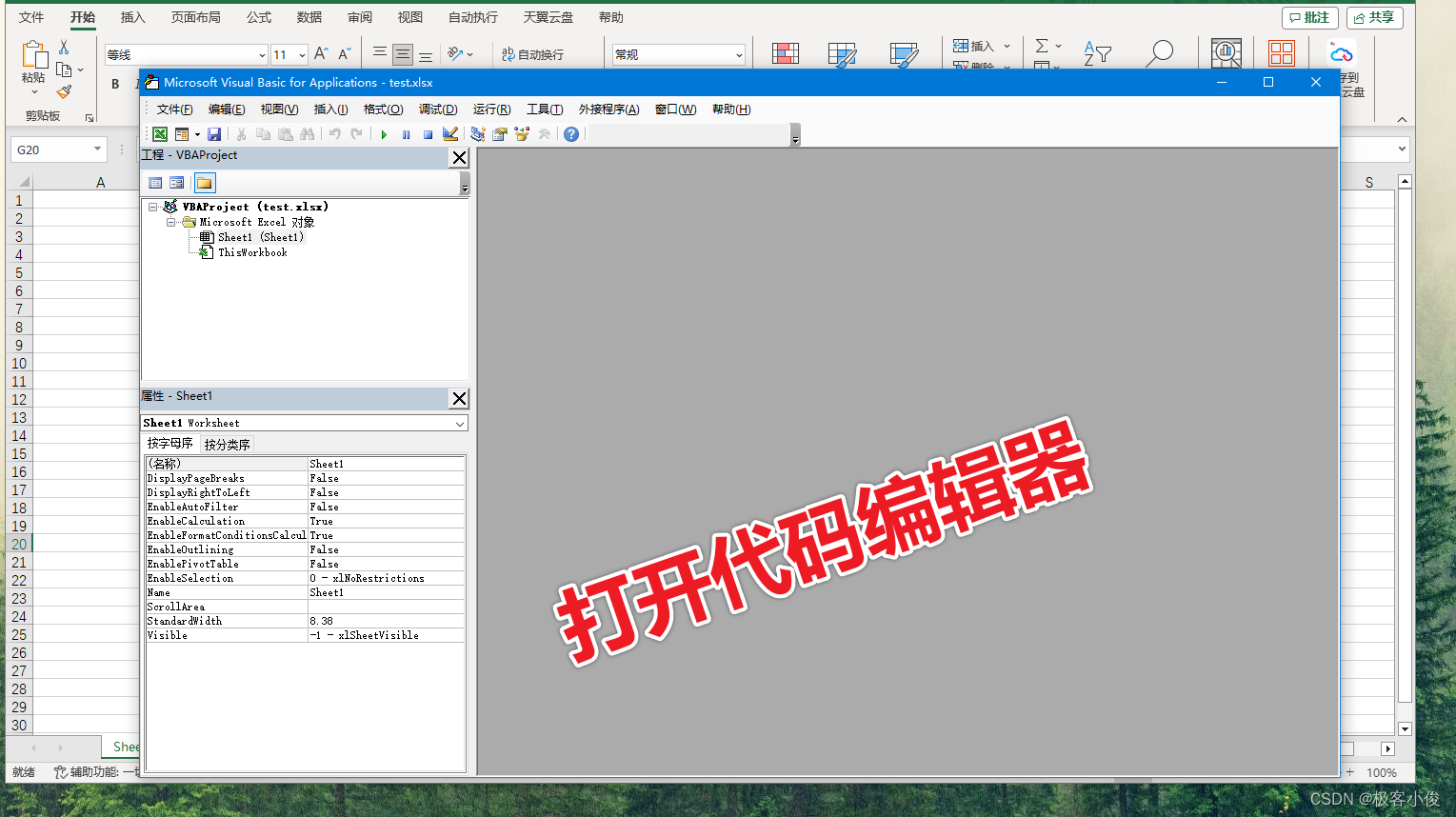Click Excel Find magnifier icon
Image resolution: width=1456 pixels, height=817 pixels.
pos(1159,53)
